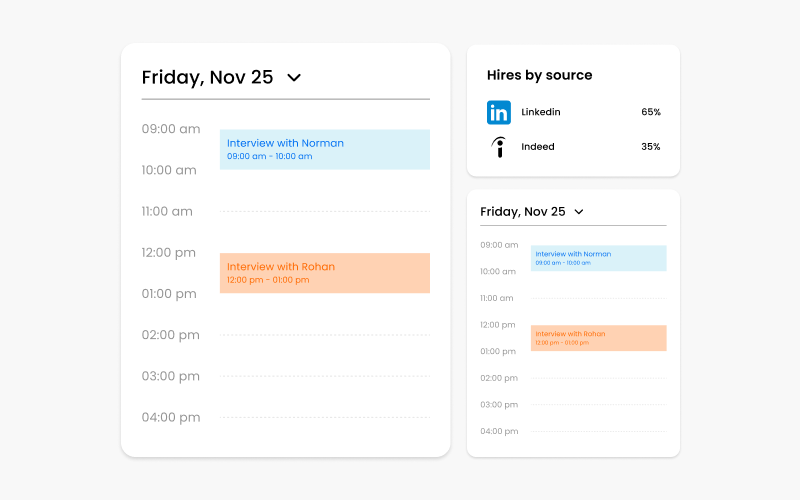Expand the large calendar date chevron

[294, 78]
